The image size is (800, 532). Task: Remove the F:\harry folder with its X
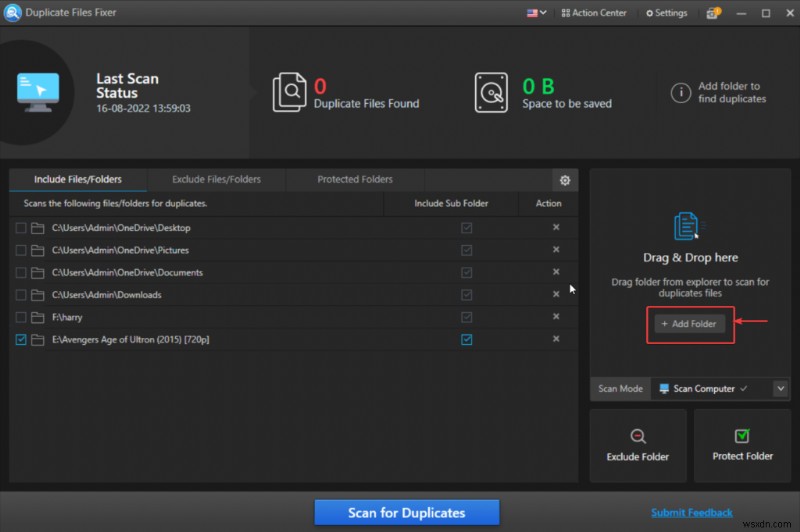tap(556, 317)
